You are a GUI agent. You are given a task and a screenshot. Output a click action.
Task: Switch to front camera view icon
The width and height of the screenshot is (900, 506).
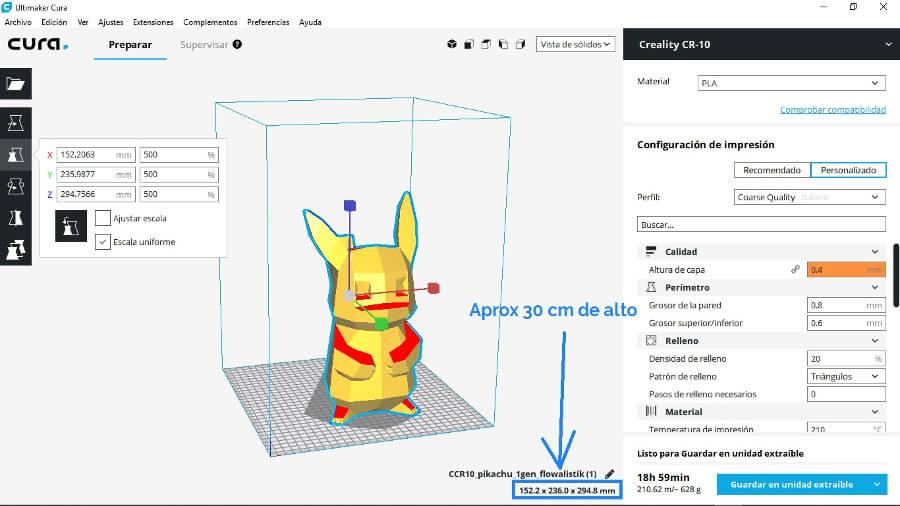tap(469, 44)
